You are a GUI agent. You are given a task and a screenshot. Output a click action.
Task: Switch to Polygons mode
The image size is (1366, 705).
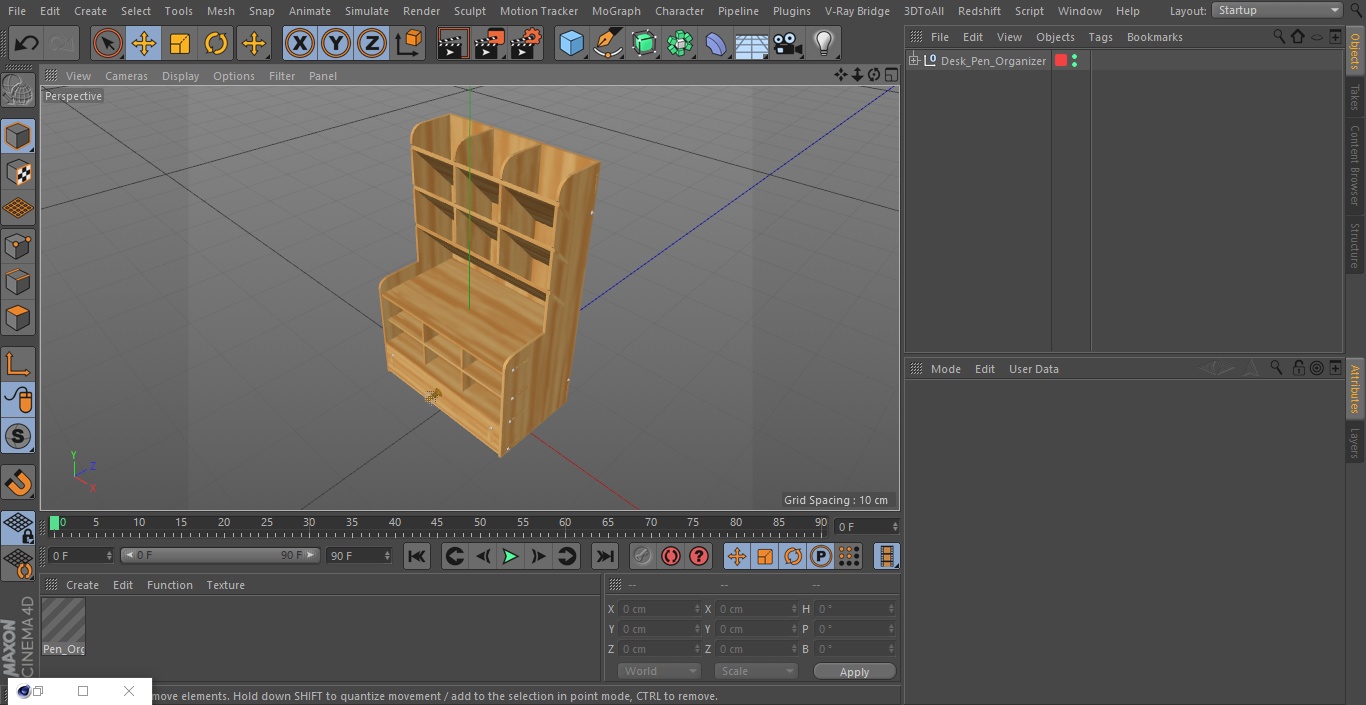tap(18, 318)
